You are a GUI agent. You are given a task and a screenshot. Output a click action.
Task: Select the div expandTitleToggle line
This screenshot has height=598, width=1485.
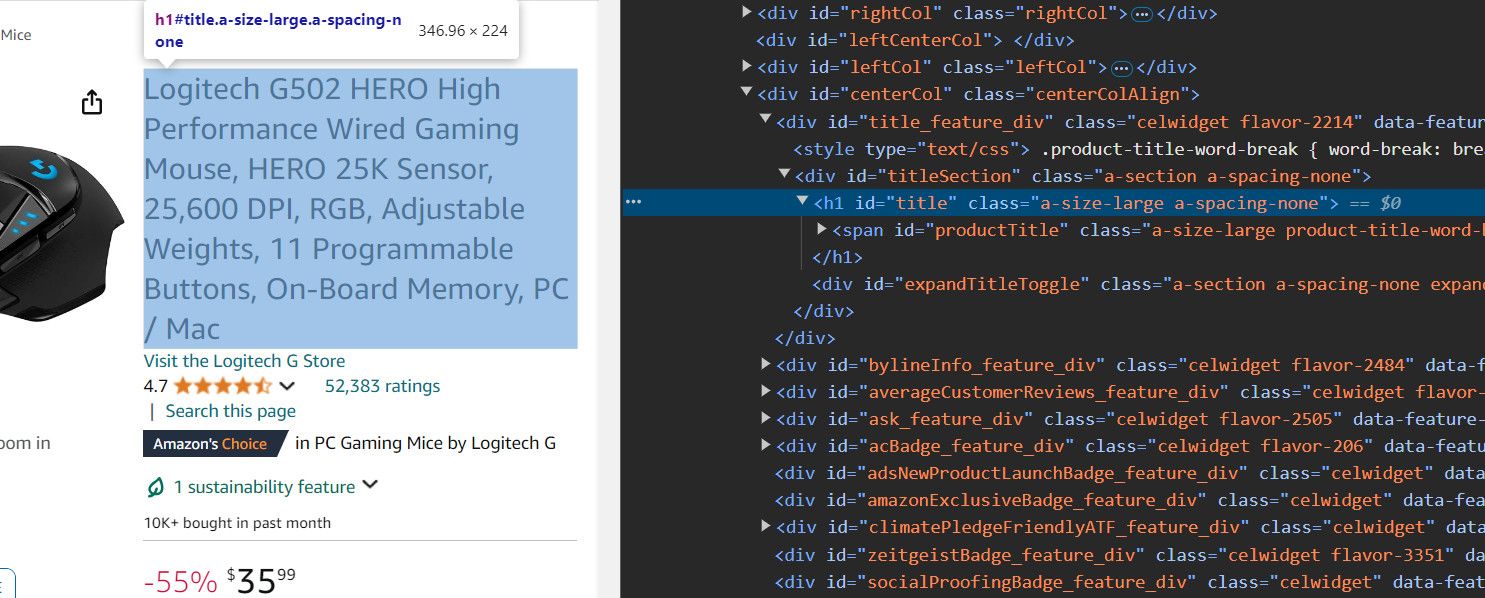click(x=1148, y=284)
